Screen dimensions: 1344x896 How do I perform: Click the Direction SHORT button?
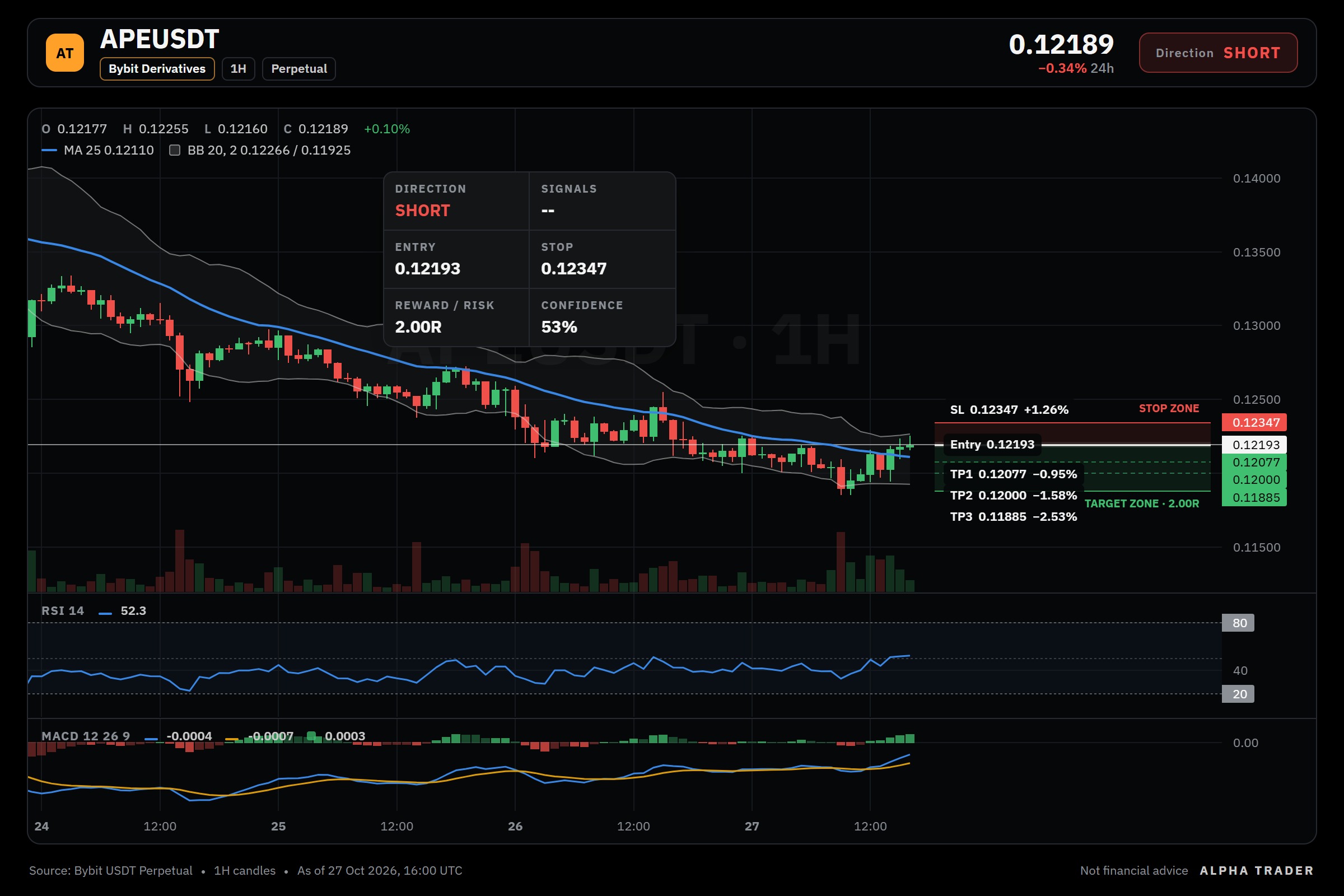[1219, 53]
